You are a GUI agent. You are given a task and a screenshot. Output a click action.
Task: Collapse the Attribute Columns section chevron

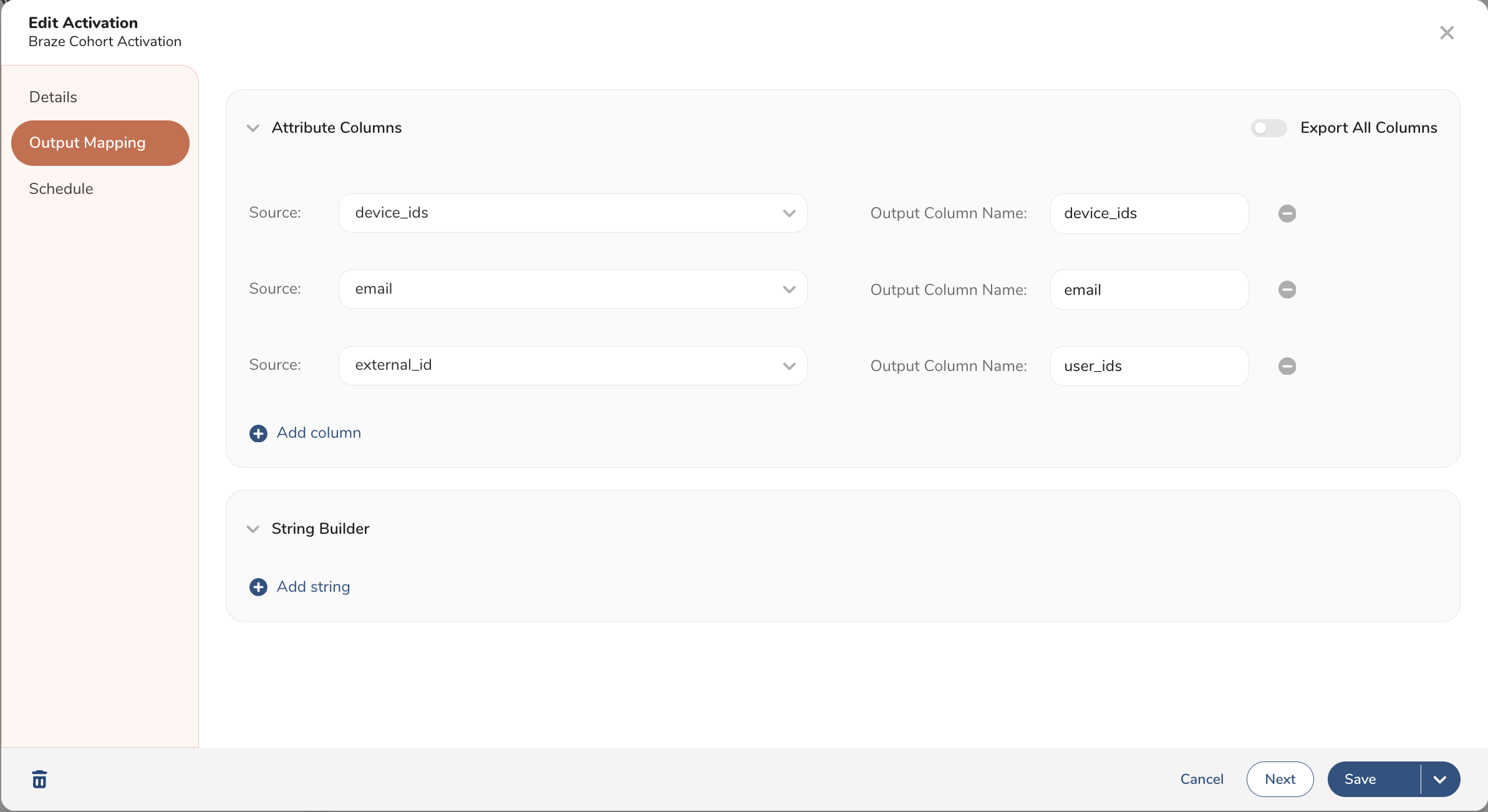(254, 128)
